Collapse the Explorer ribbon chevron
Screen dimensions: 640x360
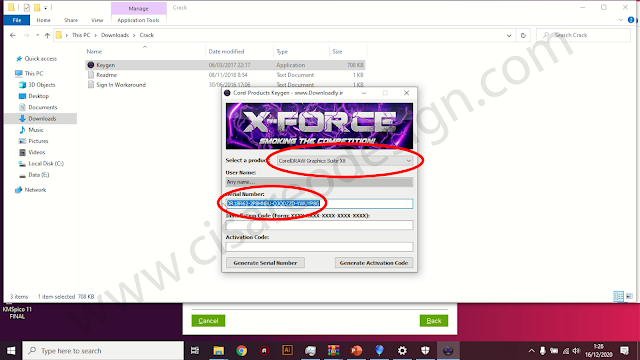[621, 20]
